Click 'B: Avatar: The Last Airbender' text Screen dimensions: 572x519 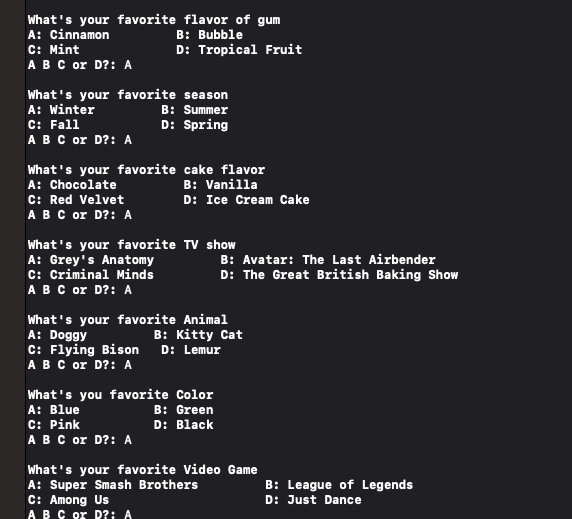(x=328, y=260)
